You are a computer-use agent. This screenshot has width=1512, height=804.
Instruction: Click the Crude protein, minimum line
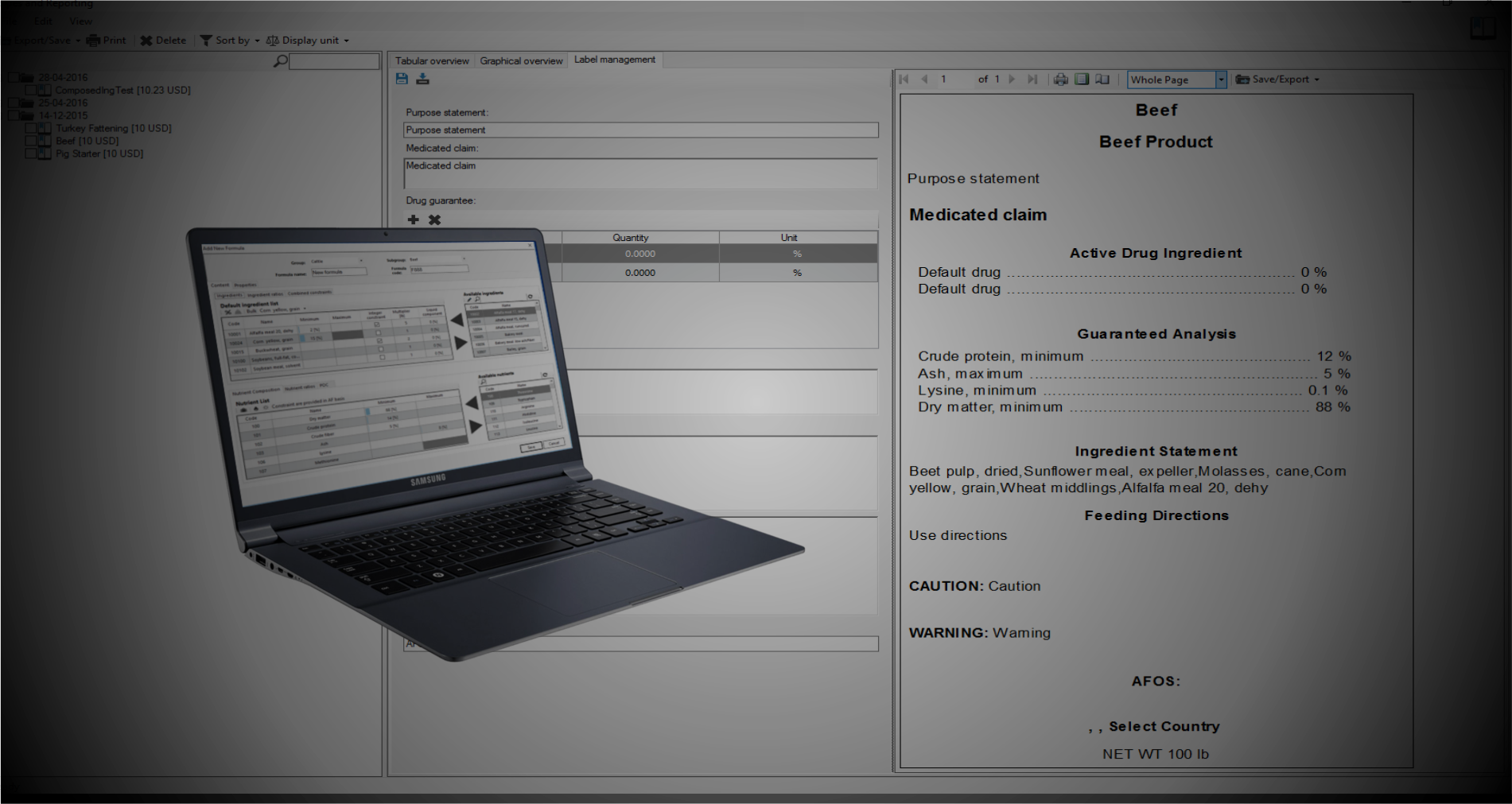(x=1134, y=356)
